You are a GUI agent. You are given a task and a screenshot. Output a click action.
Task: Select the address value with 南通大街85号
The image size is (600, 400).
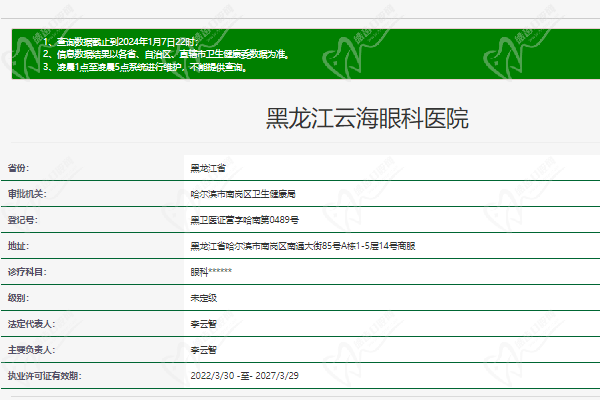pos(303,246)
